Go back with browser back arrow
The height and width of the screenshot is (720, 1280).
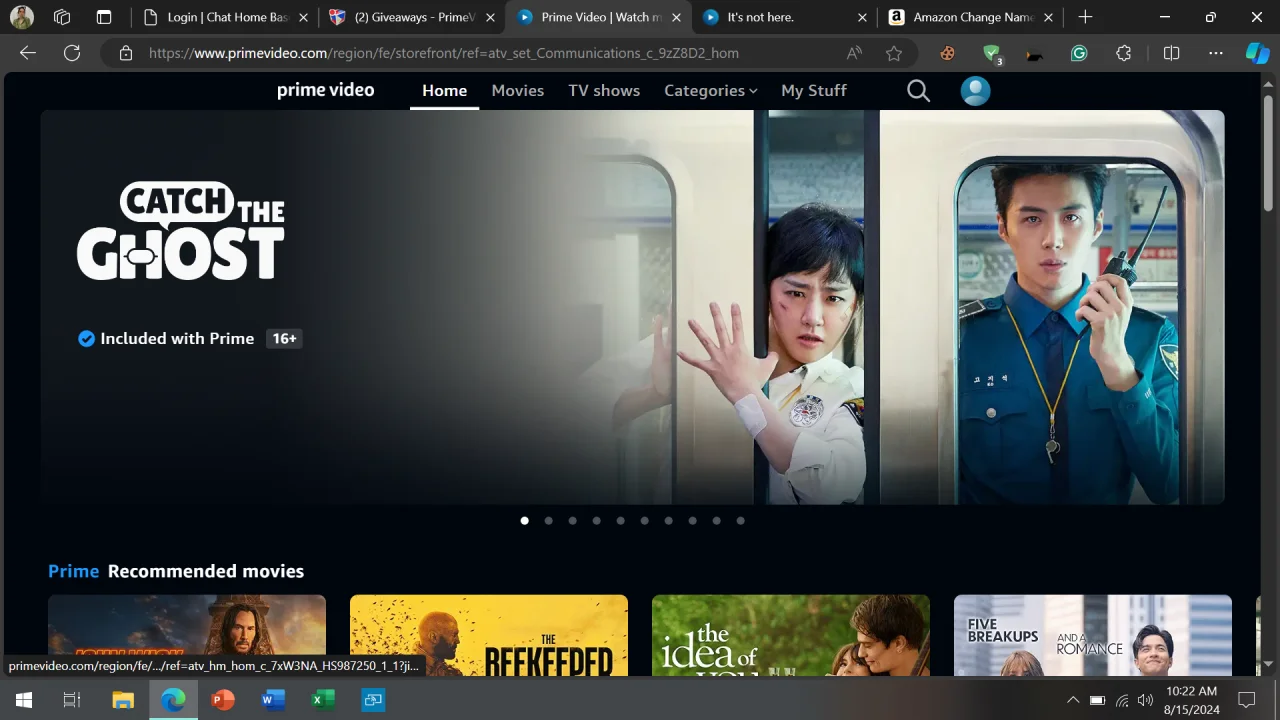(x=28, y=53)
